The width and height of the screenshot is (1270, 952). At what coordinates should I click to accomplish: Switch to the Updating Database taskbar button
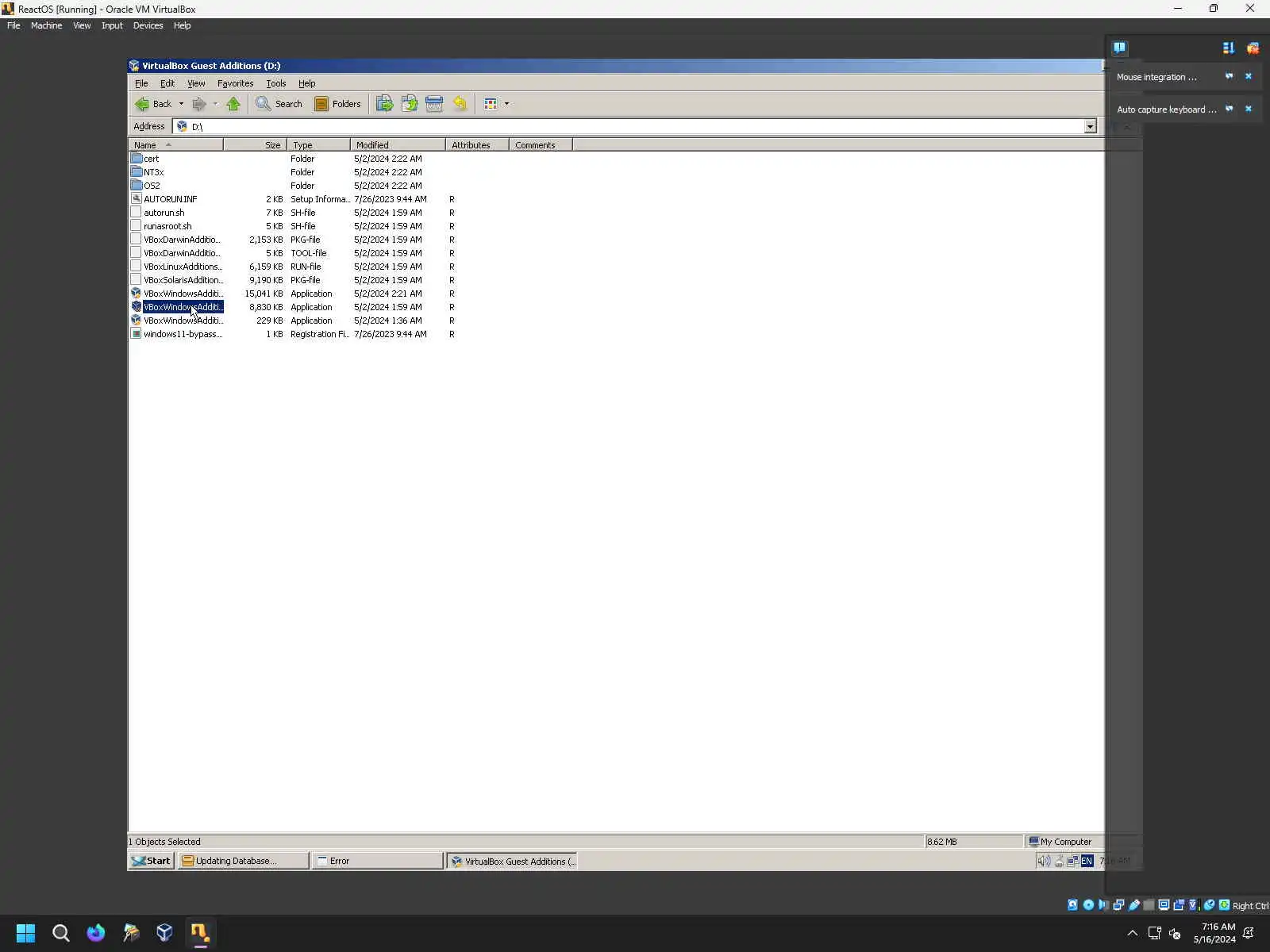point(243,861)
